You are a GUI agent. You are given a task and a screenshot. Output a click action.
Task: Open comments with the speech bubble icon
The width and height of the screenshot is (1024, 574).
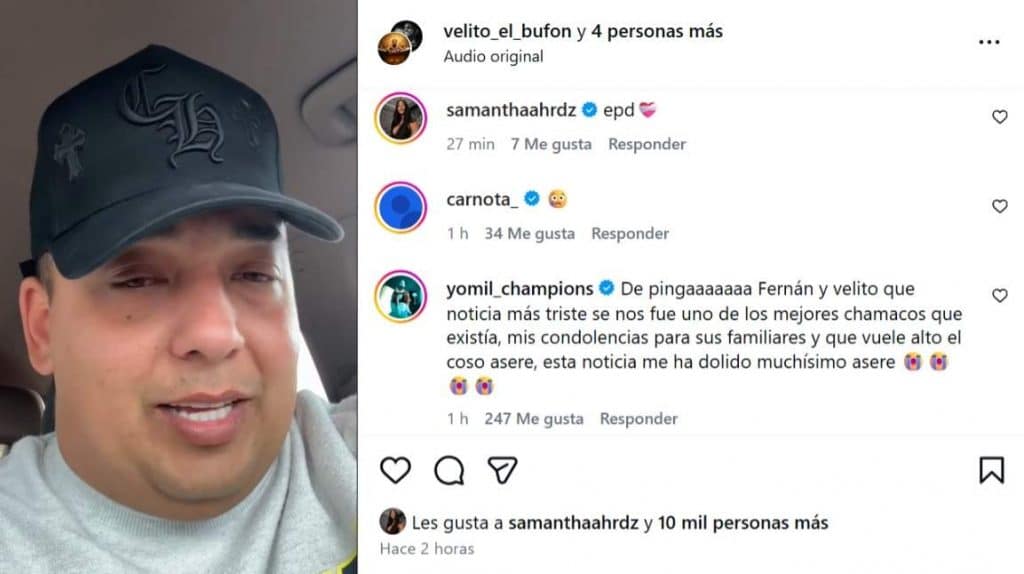point(449,470)
